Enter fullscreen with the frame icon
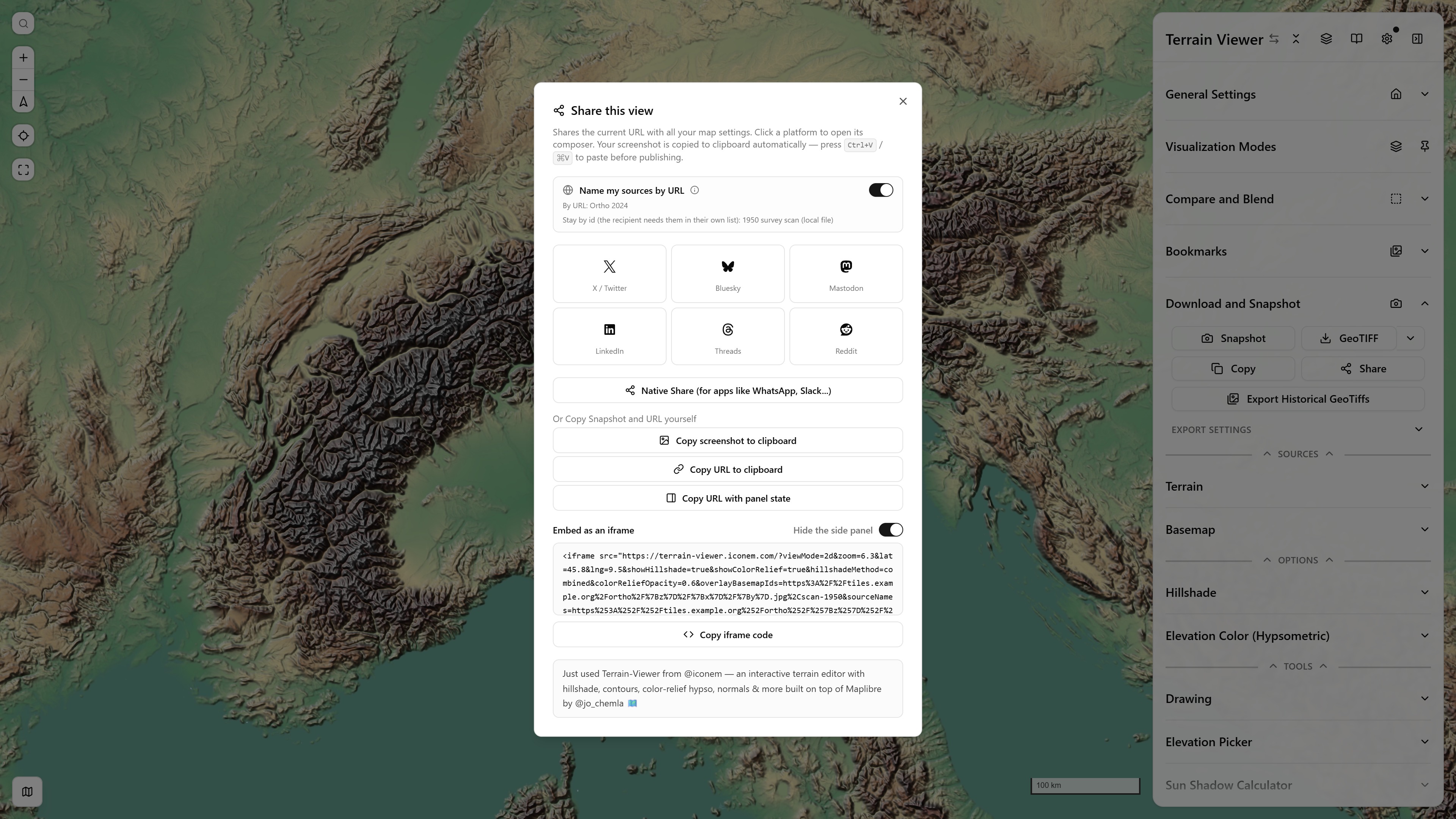This screenshot has width=1456, height=819. [x=23, y=169]
